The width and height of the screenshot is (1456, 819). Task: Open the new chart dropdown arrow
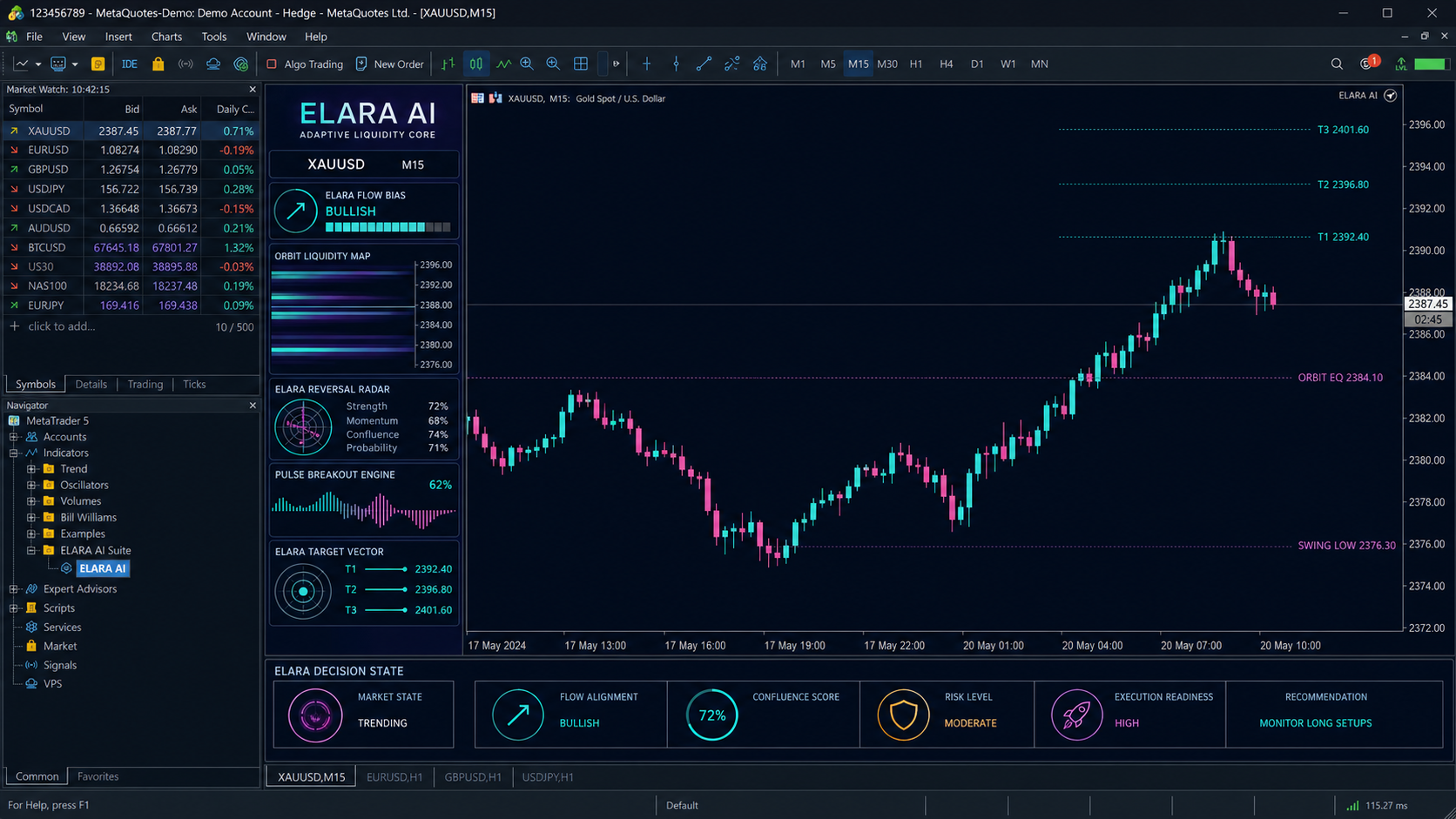tap(38, 64)
